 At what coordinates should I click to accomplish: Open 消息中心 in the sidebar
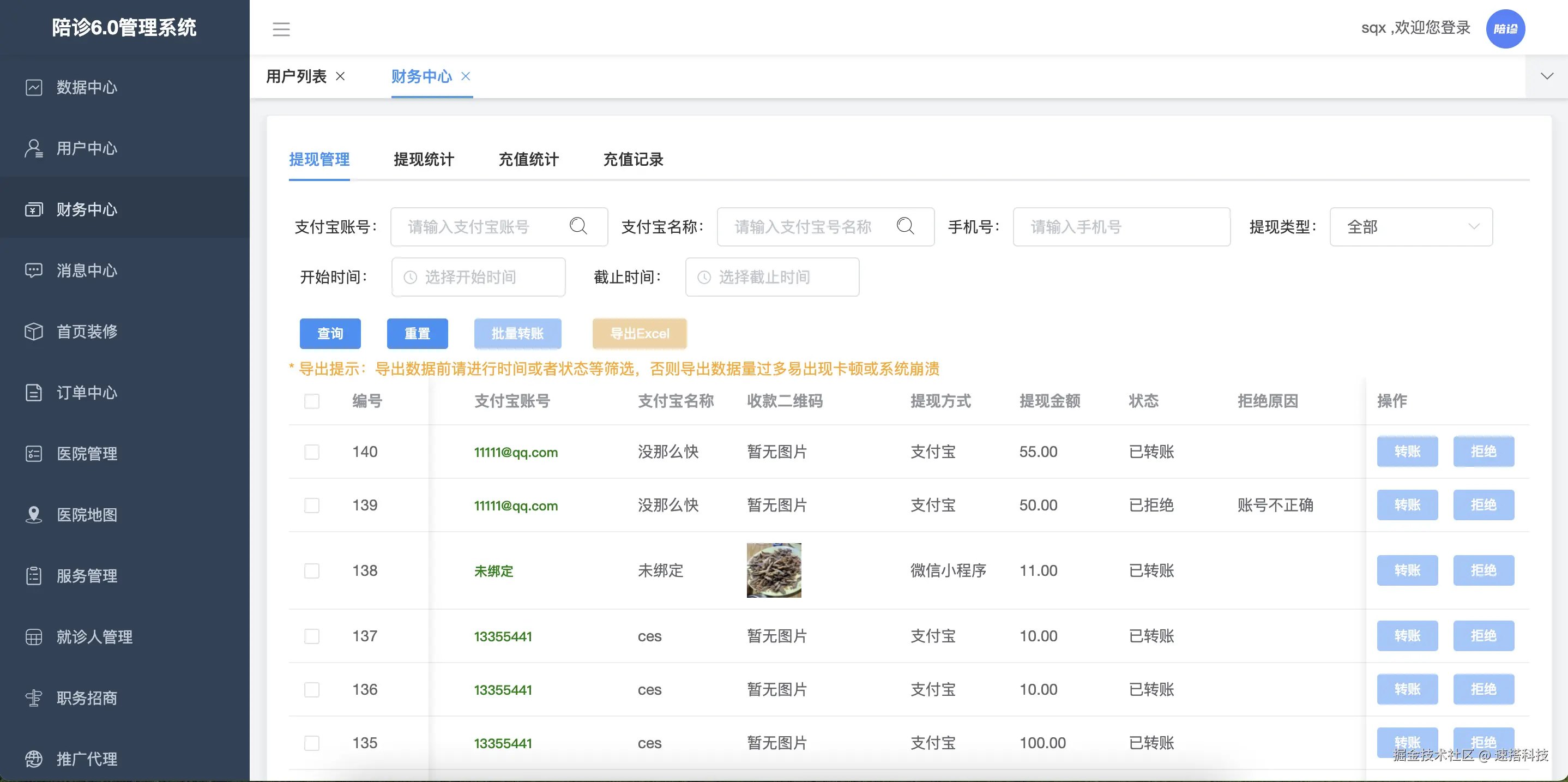click(x=86, y=270)
